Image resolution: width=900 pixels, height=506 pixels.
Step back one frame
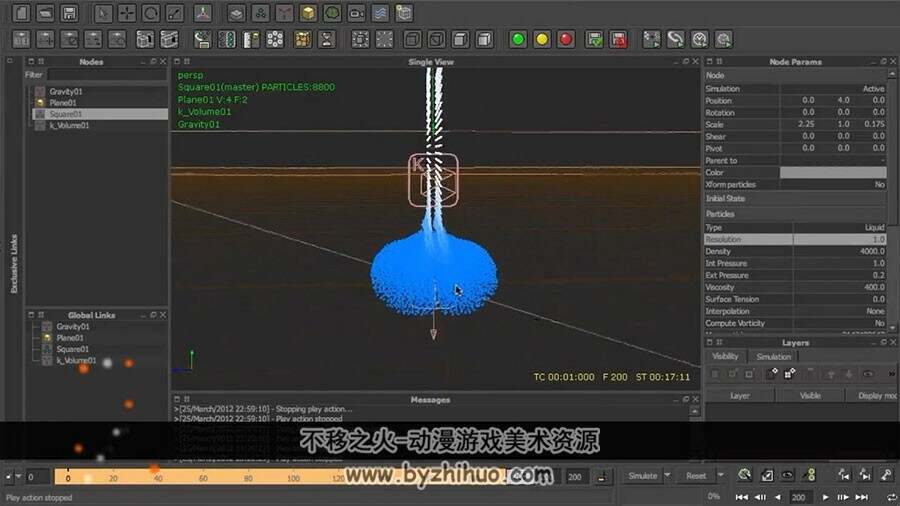point(761,497)
